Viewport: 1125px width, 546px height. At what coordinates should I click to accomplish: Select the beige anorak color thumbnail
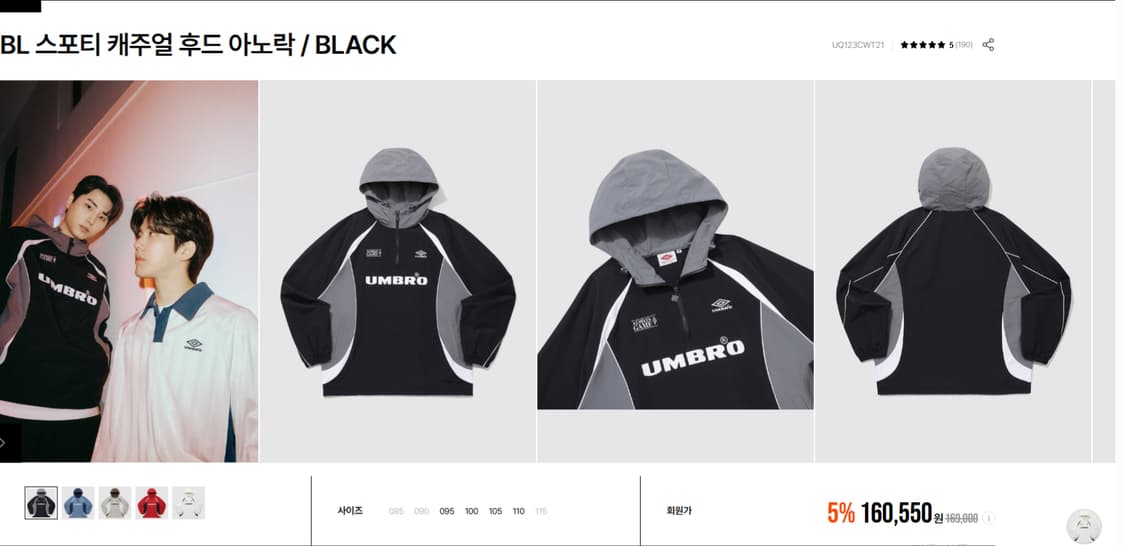(115, 502)
